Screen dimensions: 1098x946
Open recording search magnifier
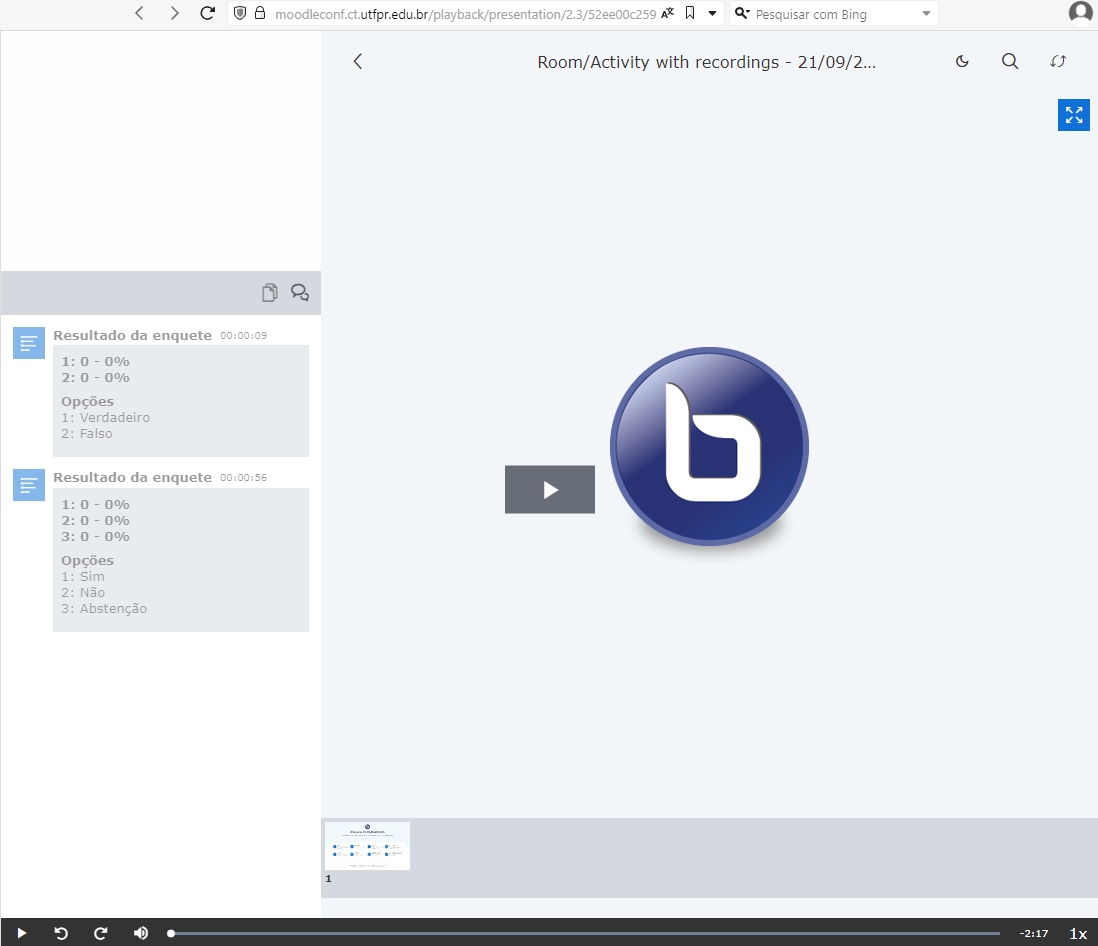click(1010, 62)
